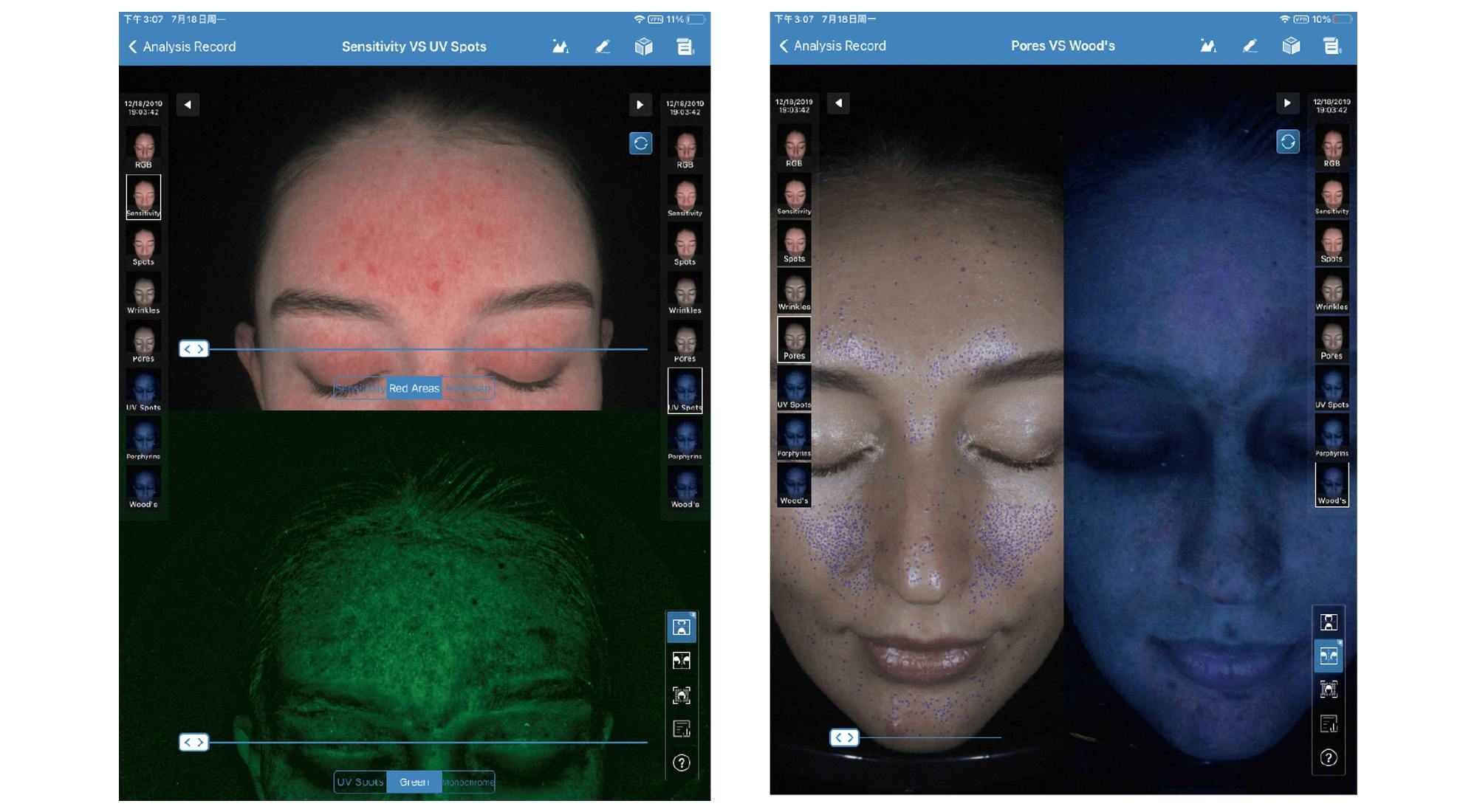Tap the pencil edit icon in Sensitivity VS UV Spots header

click(603, 47)
